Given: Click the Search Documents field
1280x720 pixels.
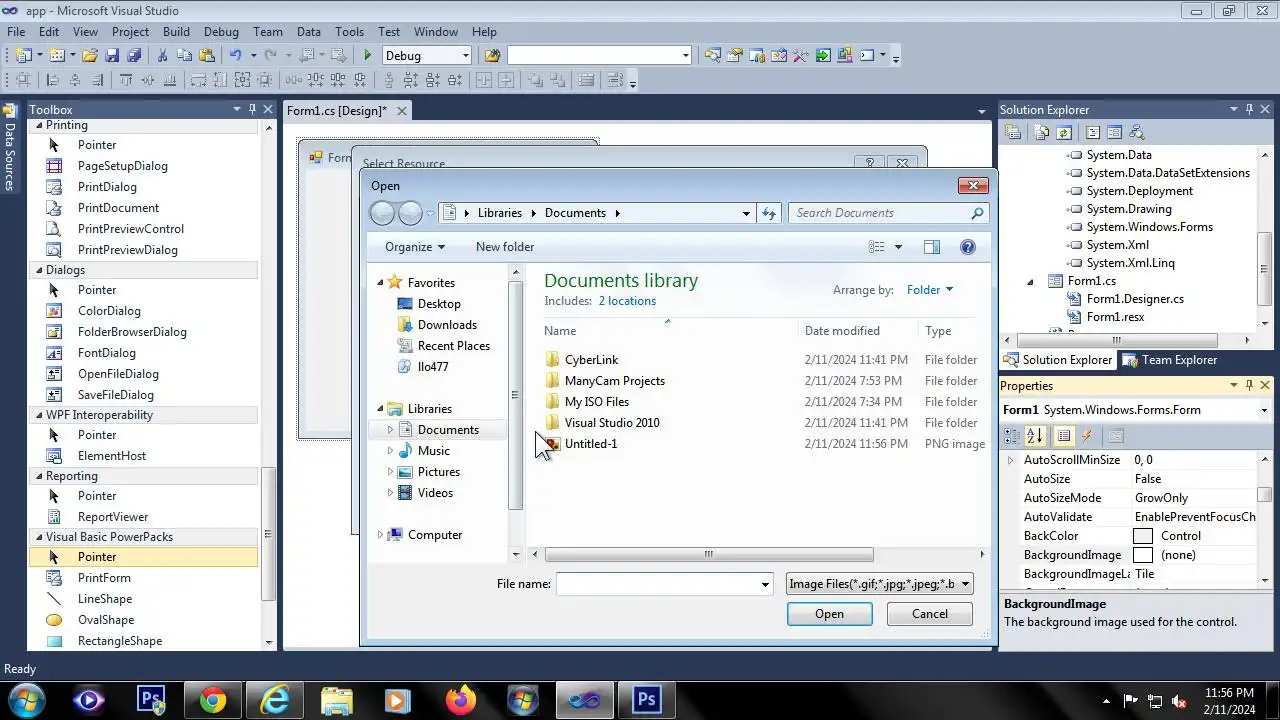Looking at the screenshot, I should [888, 213].
